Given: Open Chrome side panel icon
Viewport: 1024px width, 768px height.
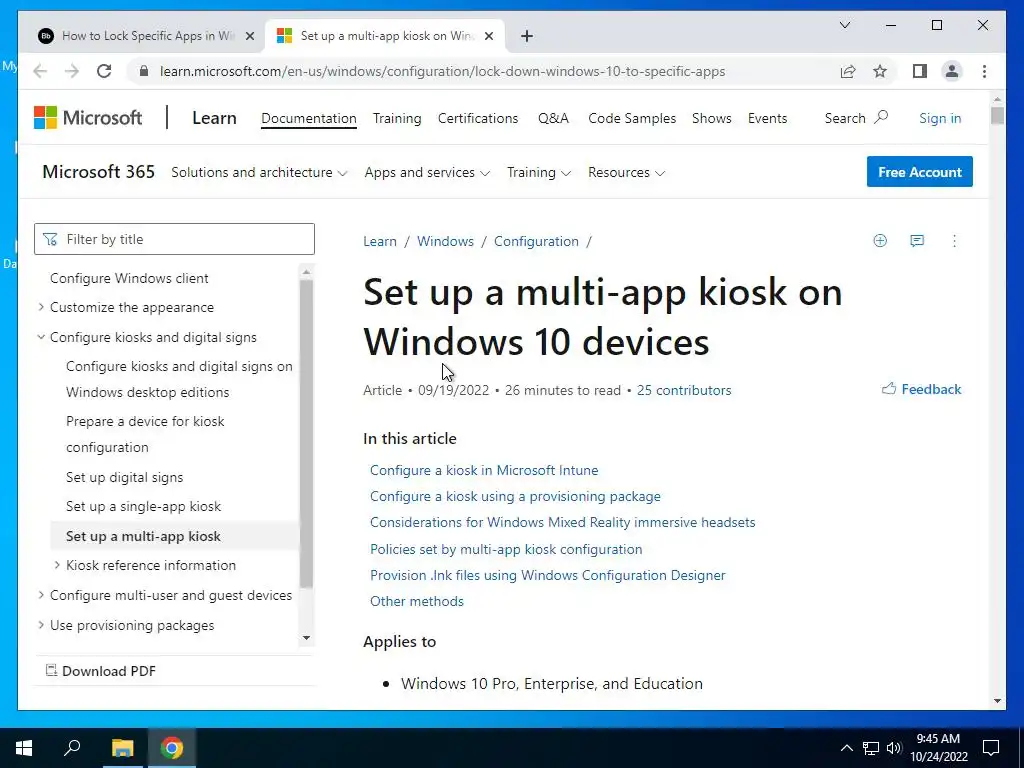Looking at the screenshot, I should tap(920, 71).
